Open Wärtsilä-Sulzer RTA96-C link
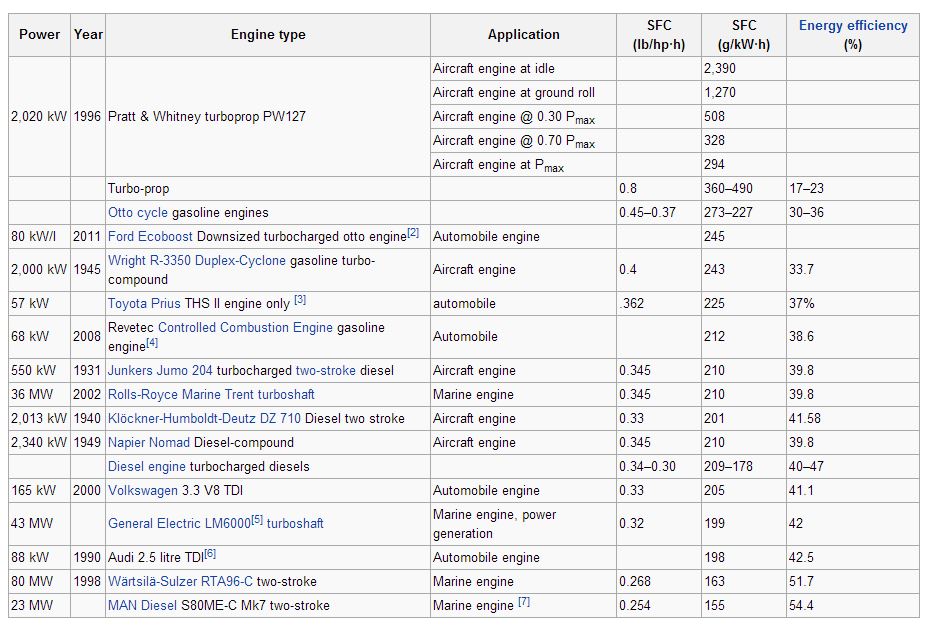This screenshot has width=928, height=627. tap(180, 581)
